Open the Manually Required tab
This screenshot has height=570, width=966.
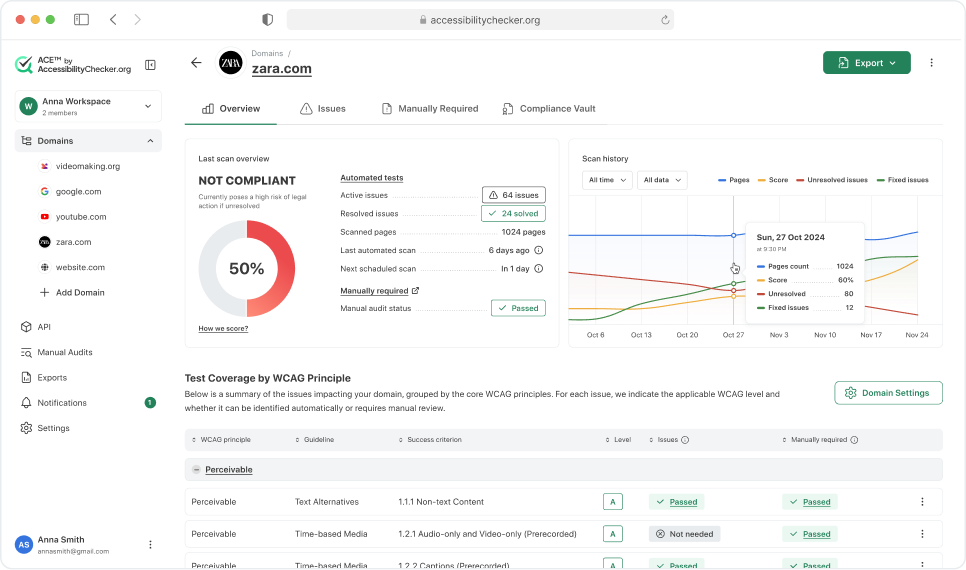pos(430,108)
